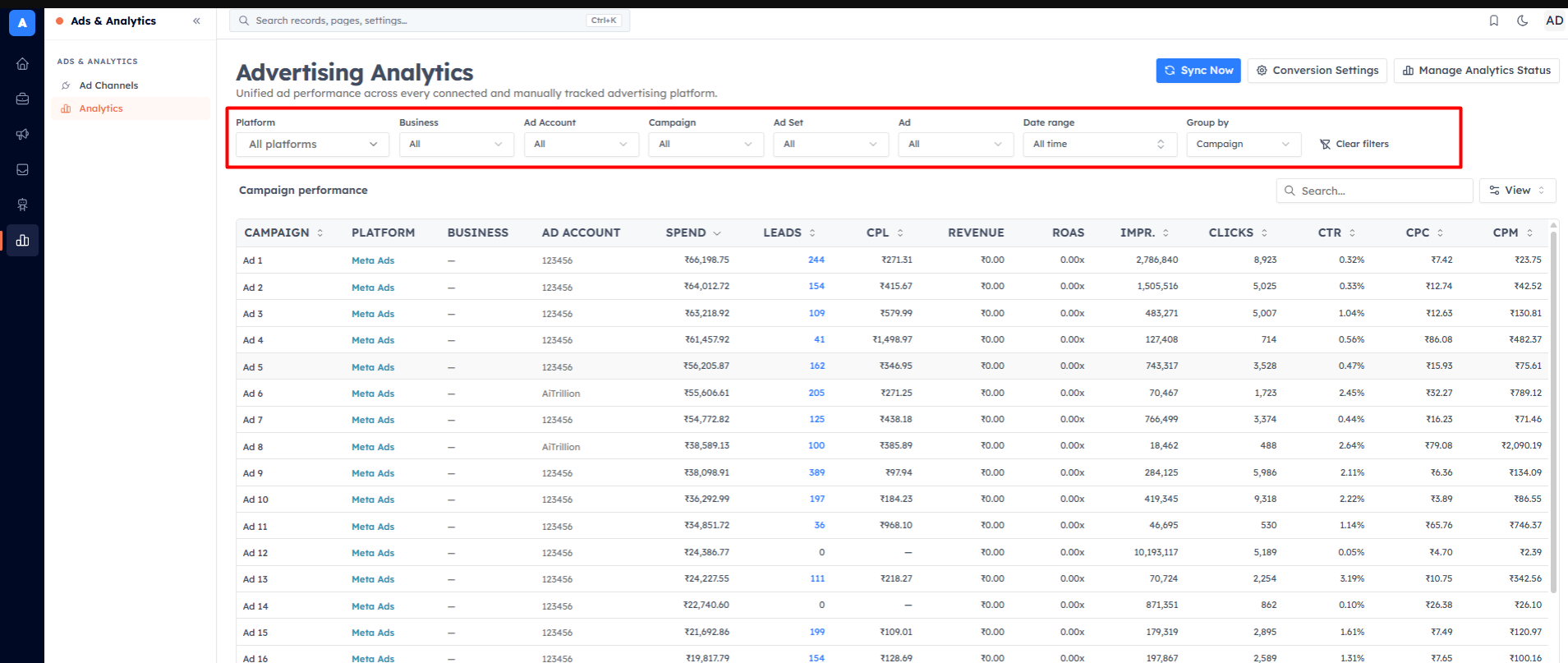Open the Home icon in left rail
Image resolution: width=1568 pixels, height=663 pixels.
click(x=22, y=63)
